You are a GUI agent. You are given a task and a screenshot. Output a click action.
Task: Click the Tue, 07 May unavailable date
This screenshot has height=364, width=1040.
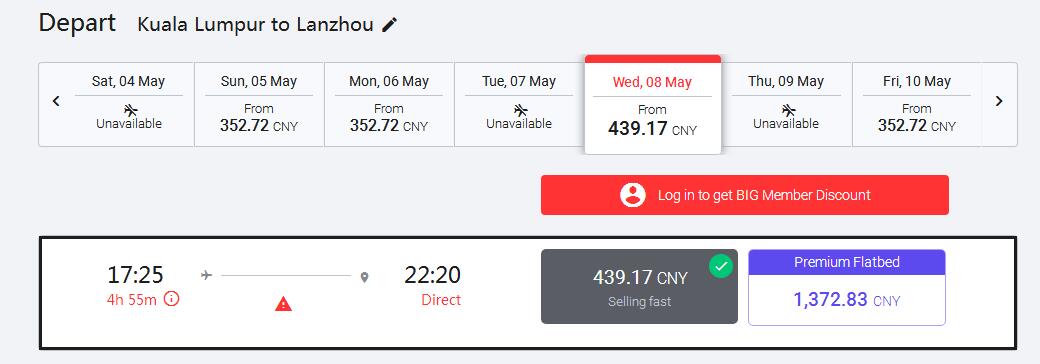pos(519,104)
